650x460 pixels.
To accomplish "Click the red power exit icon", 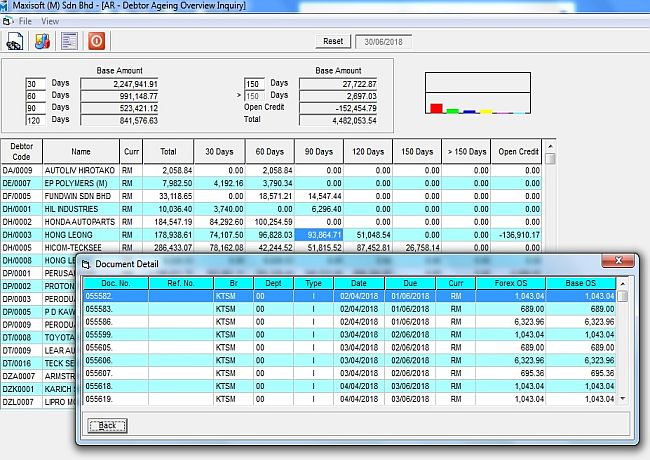I will 97,41.
